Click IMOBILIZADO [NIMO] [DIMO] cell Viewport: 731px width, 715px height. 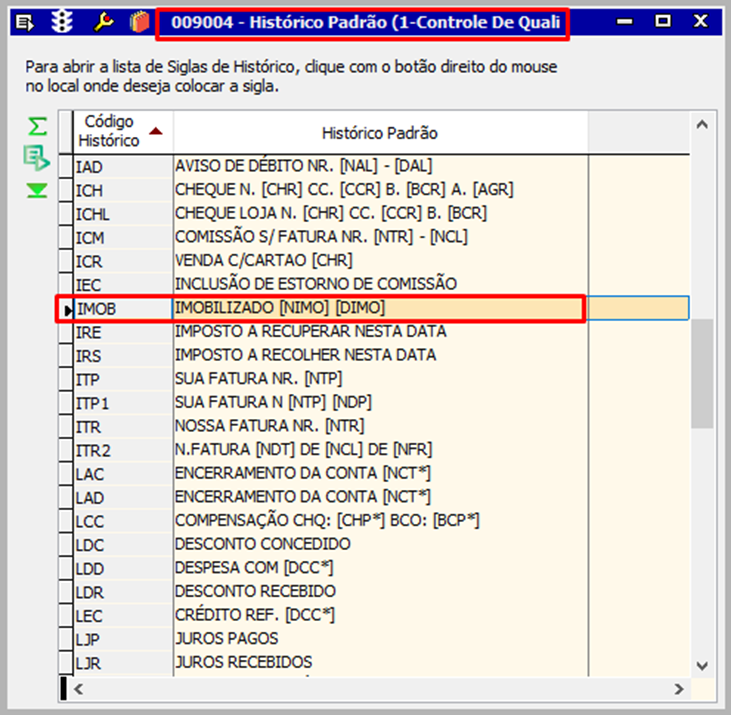pyautogui.click(x=380, y=308)
